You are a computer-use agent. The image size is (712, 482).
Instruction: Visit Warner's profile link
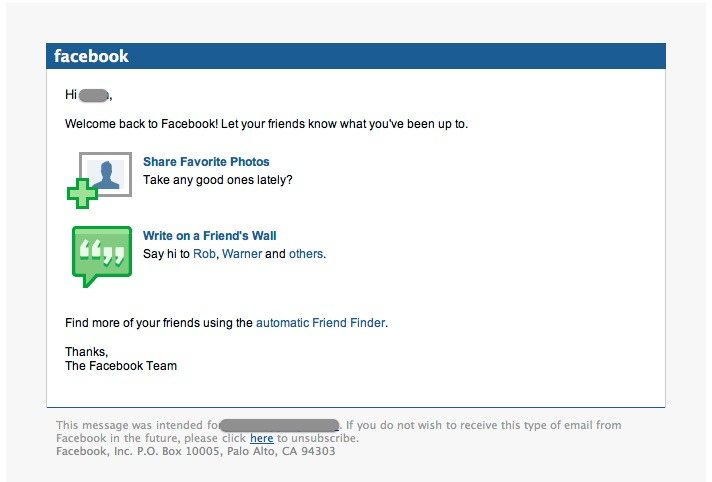(x=241, y=254)
